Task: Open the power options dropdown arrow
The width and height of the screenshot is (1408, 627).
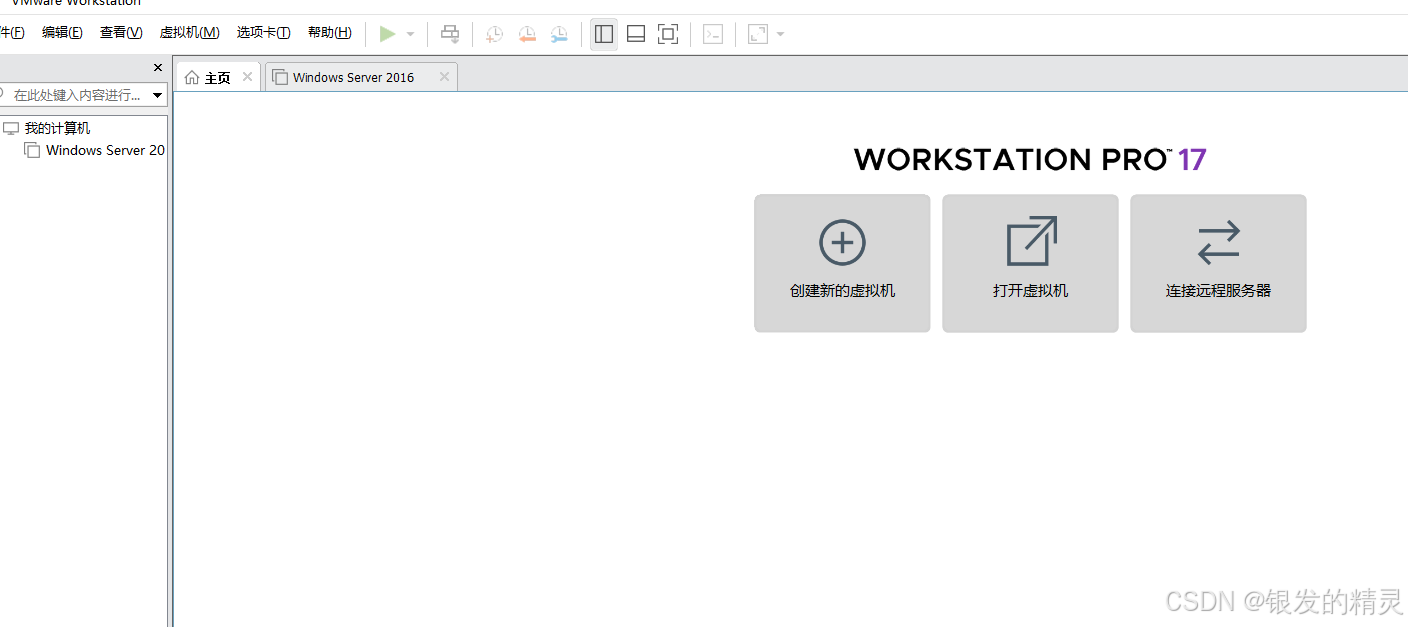Action: (410, 34)
